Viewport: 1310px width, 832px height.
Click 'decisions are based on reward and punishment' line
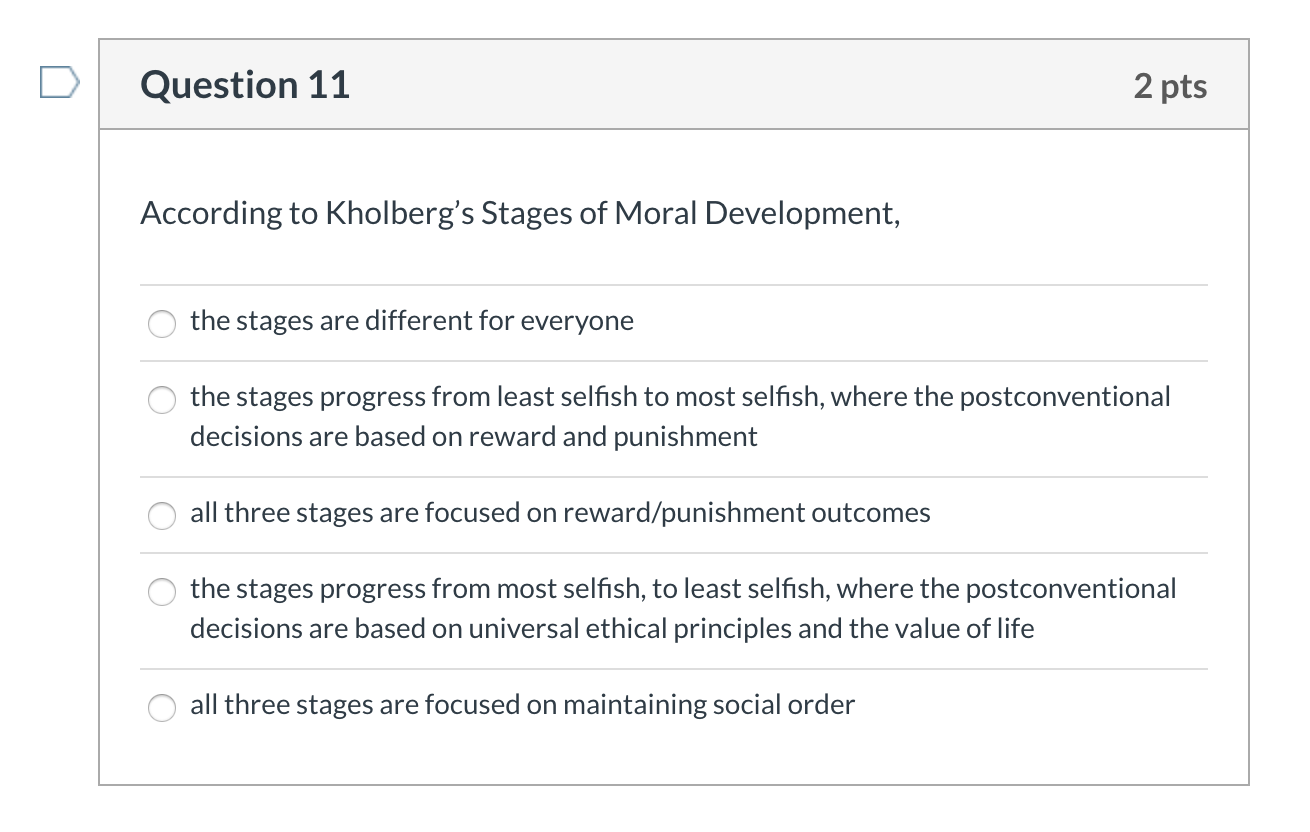point(474,437)
